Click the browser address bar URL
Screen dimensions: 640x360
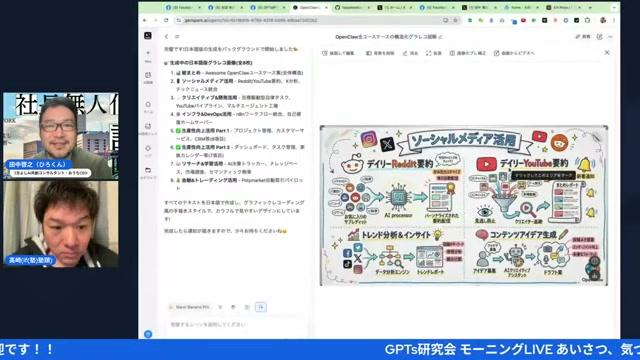point(251,20)
